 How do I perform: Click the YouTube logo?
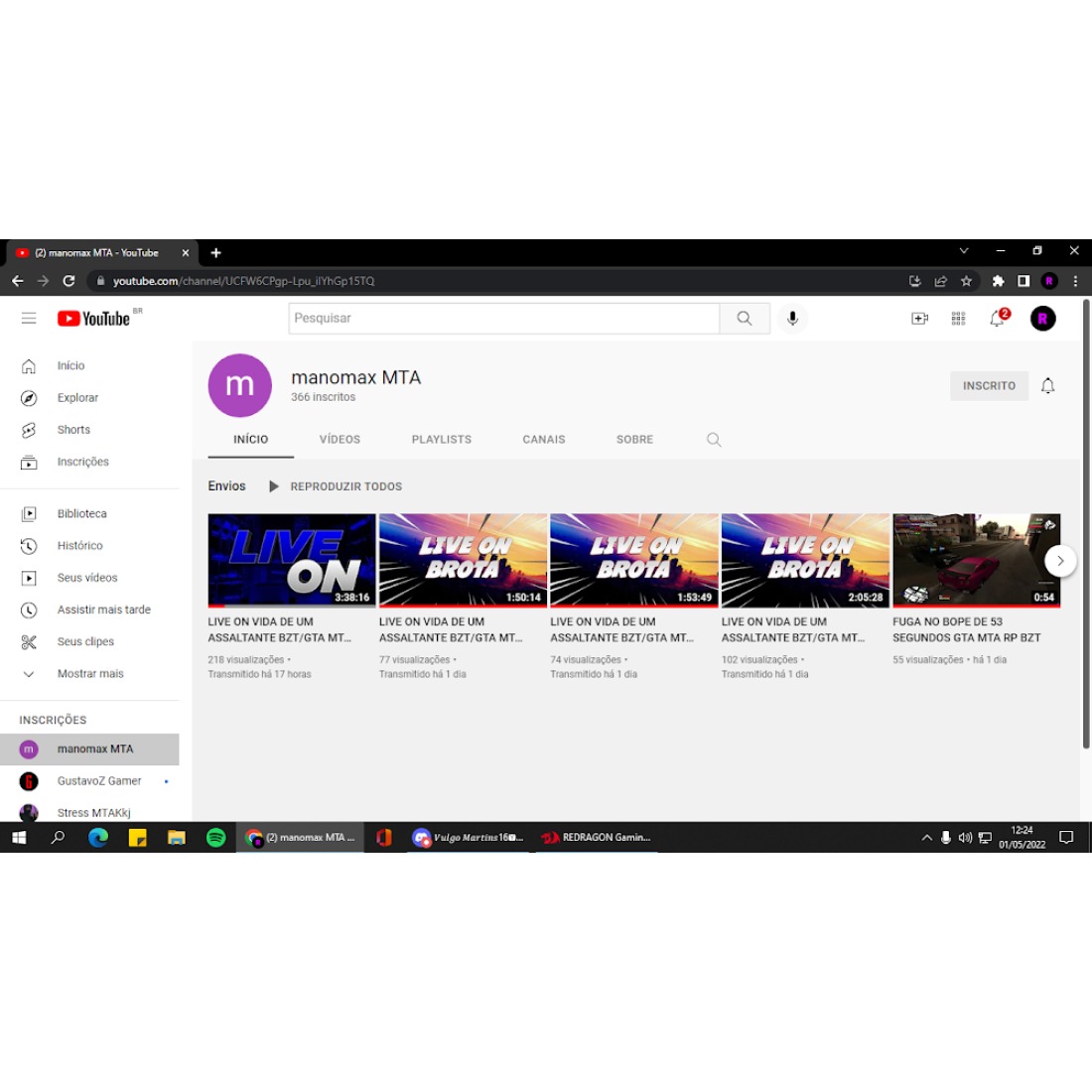click(x=94, y=319)
